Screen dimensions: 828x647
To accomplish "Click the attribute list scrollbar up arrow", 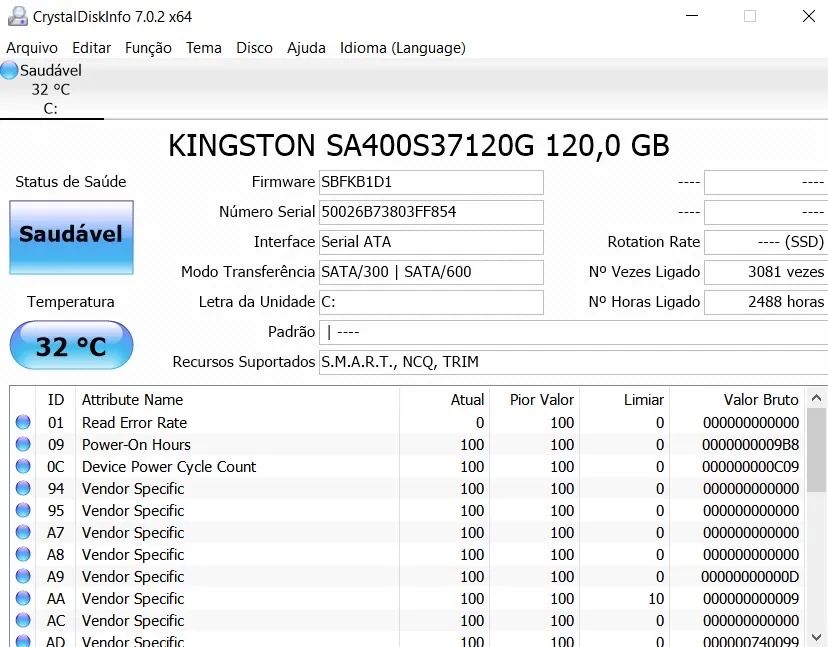I will pos(816,398).
